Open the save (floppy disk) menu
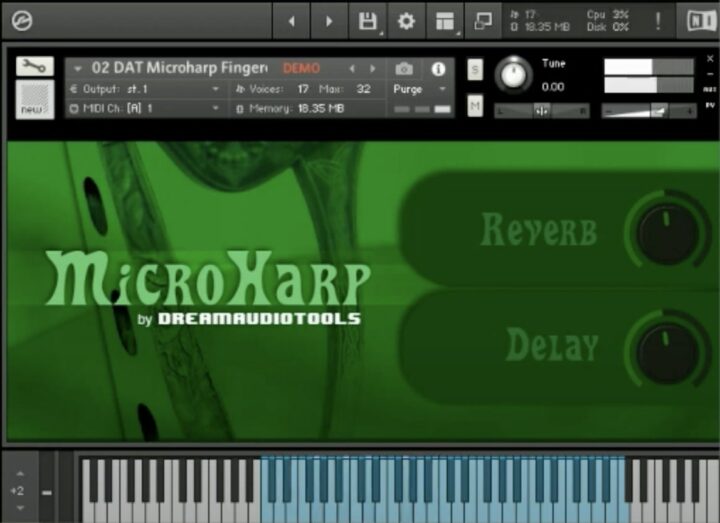 pyautogui.click(x=368, y=21)
